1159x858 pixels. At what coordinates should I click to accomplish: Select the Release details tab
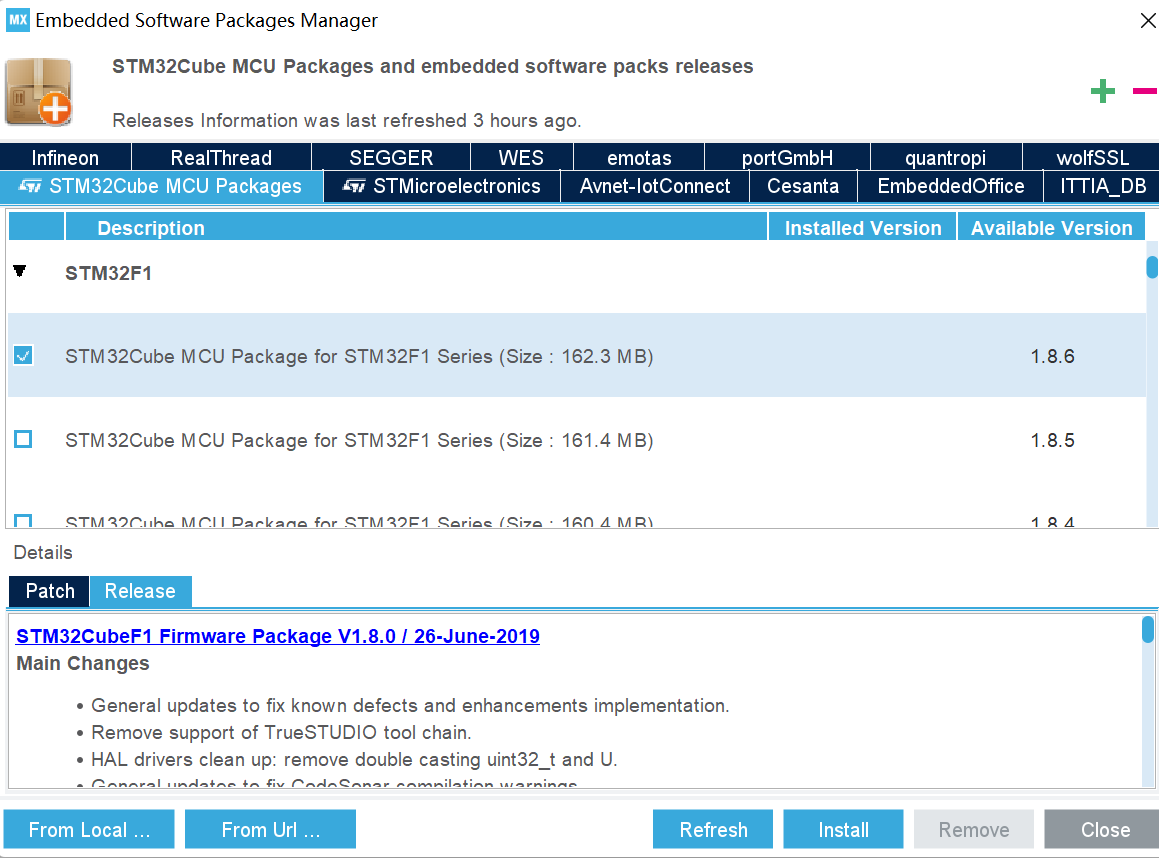pos(140,591)
